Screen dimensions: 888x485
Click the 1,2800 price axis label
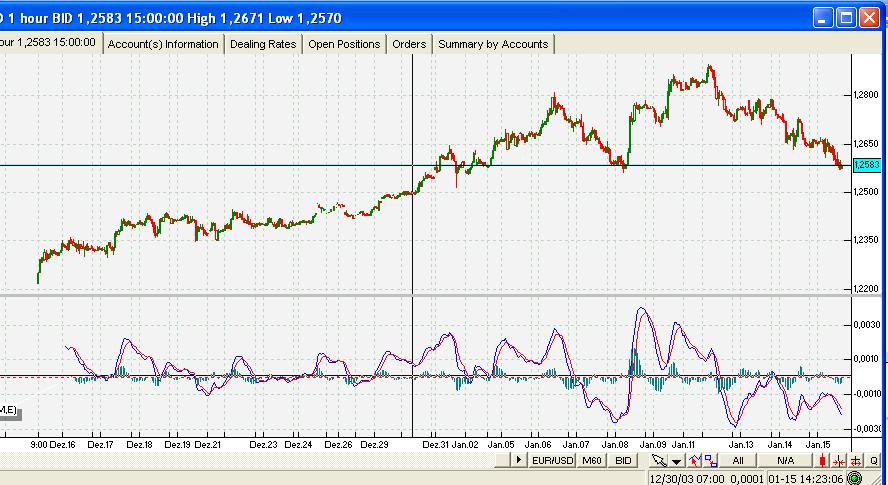point(866,95)
